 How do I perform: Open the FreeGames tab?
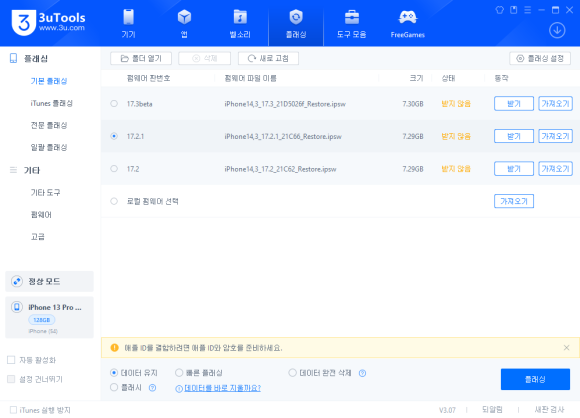click(408, 23)
